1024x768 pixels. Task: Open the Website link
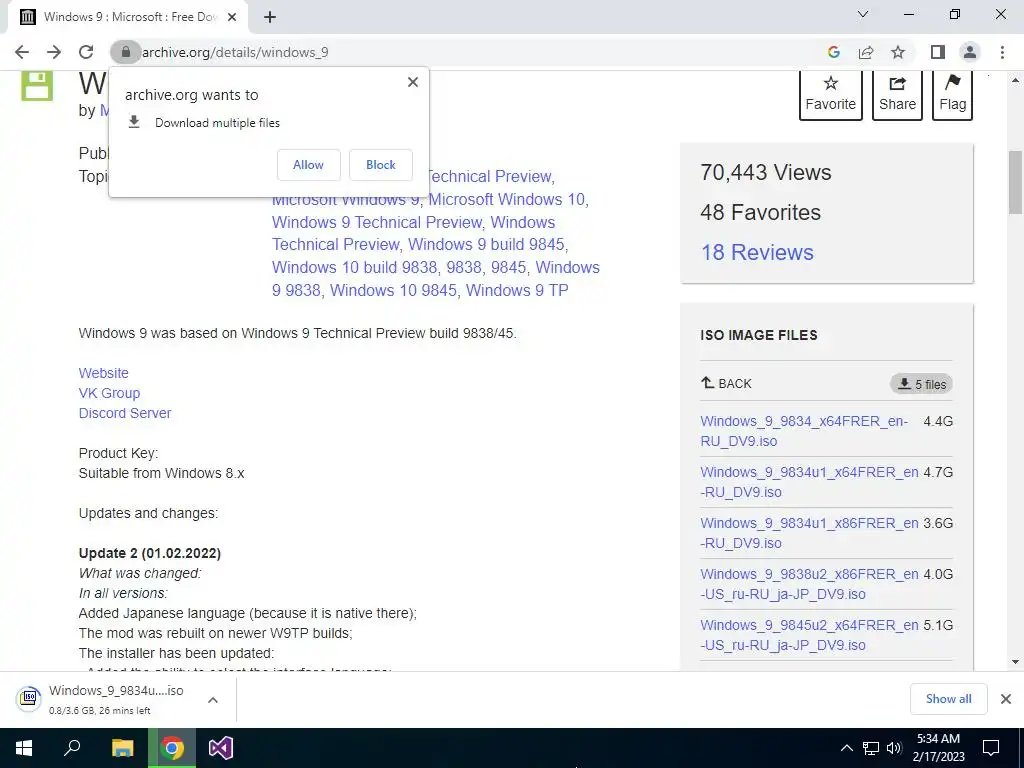pos(104,373)
